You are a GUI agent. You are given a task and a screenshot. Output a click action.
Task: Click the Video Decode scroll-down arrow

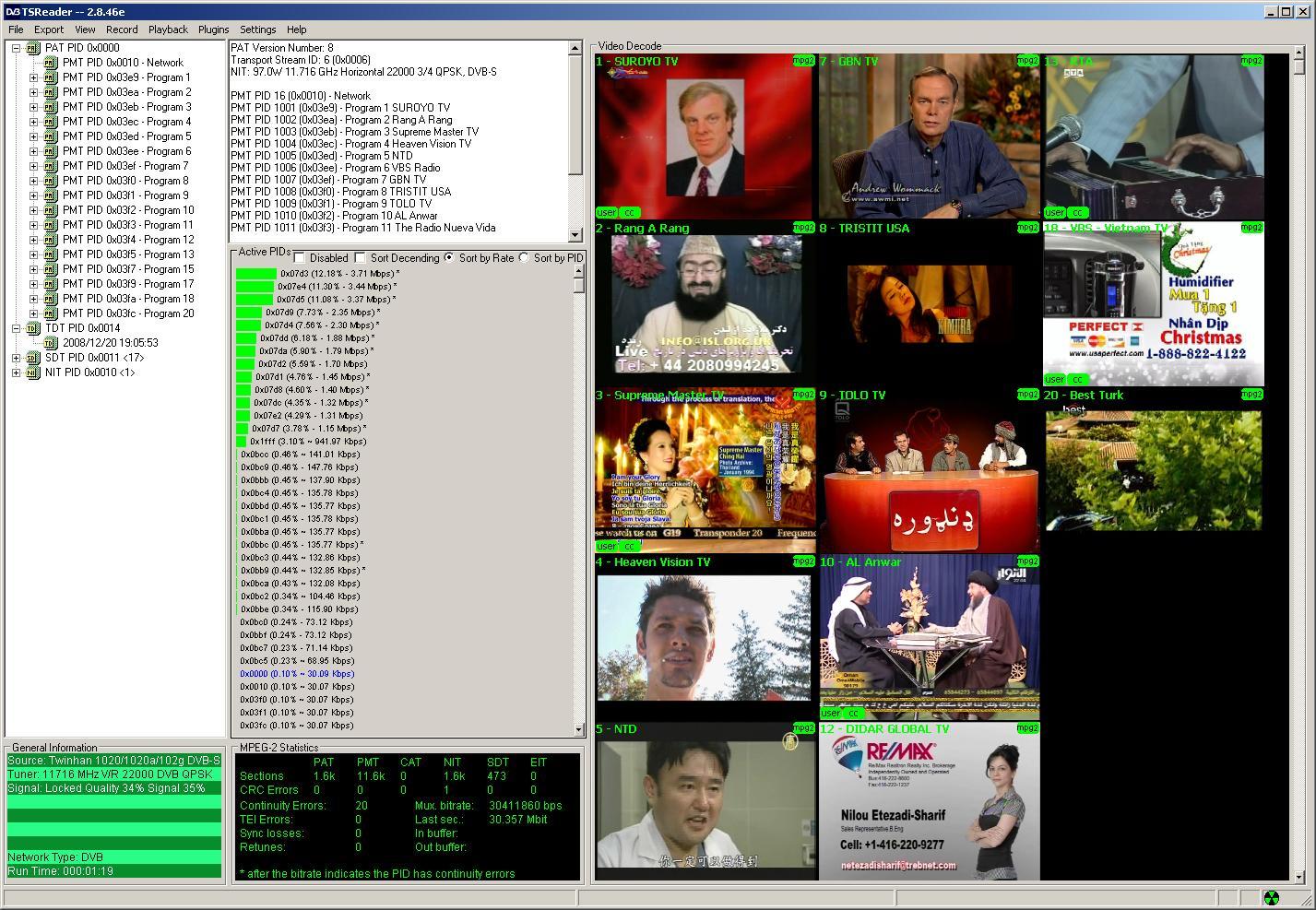tap(1300, 876)
